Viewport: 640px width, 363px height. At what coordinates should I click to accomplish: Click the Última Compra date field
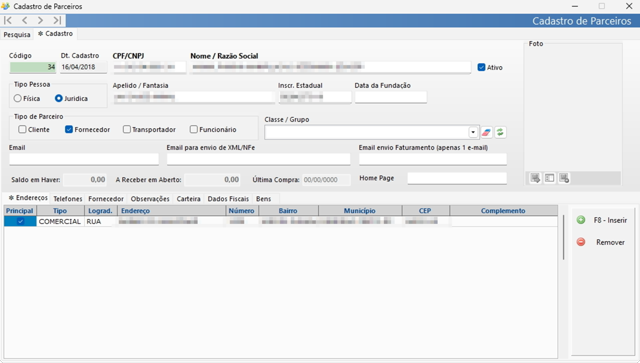(x=326, y=180)
